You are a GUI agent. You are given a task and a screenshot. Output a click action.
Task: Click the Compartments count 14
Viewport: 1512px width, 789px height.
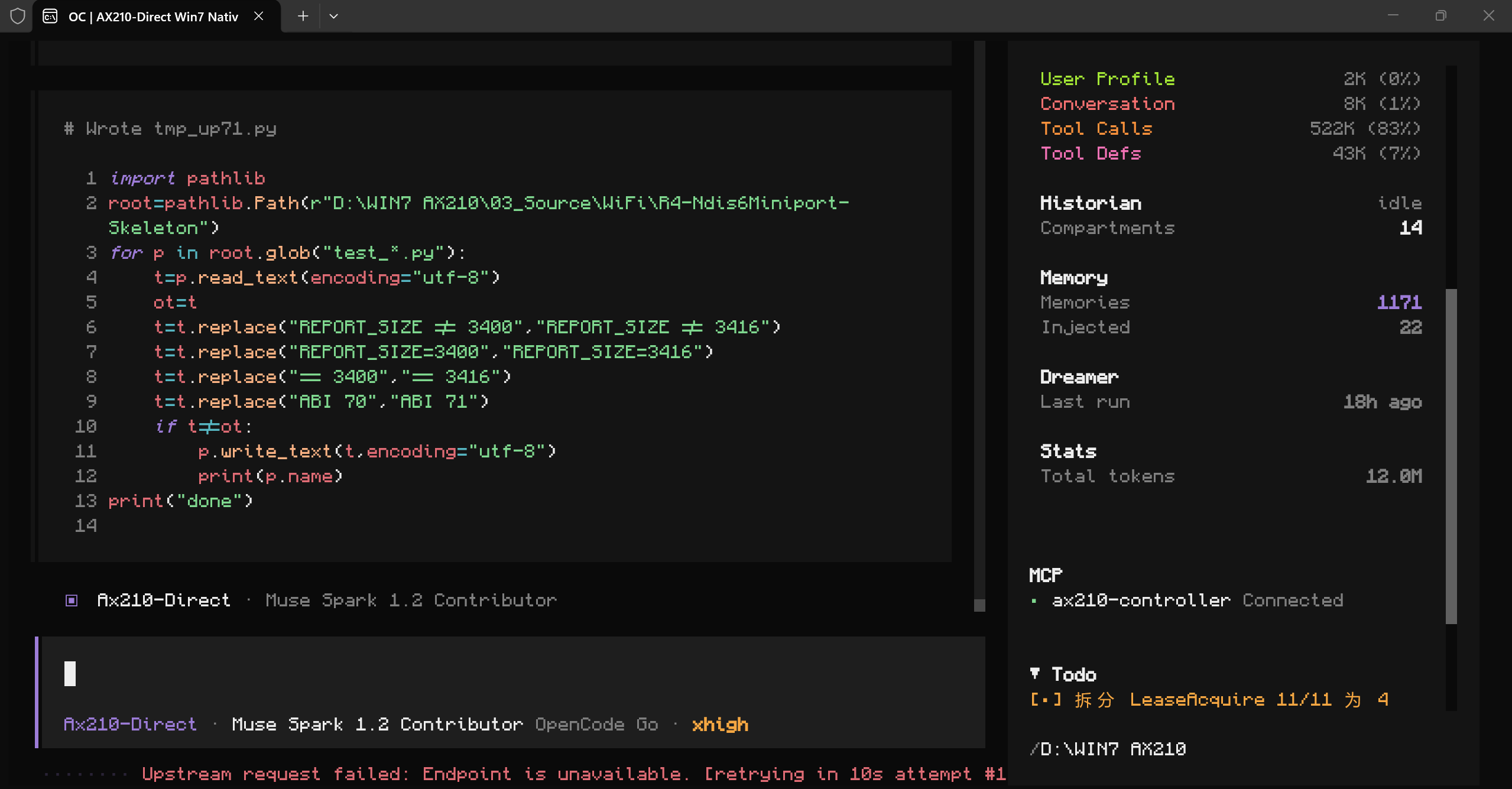(x=1411, y=228)
